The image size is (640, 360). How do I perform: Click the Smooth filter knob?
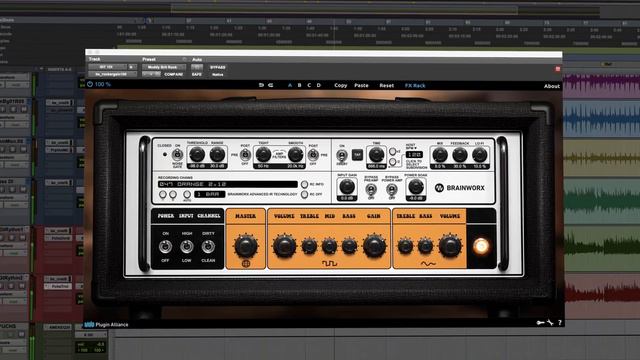[295, 154]
